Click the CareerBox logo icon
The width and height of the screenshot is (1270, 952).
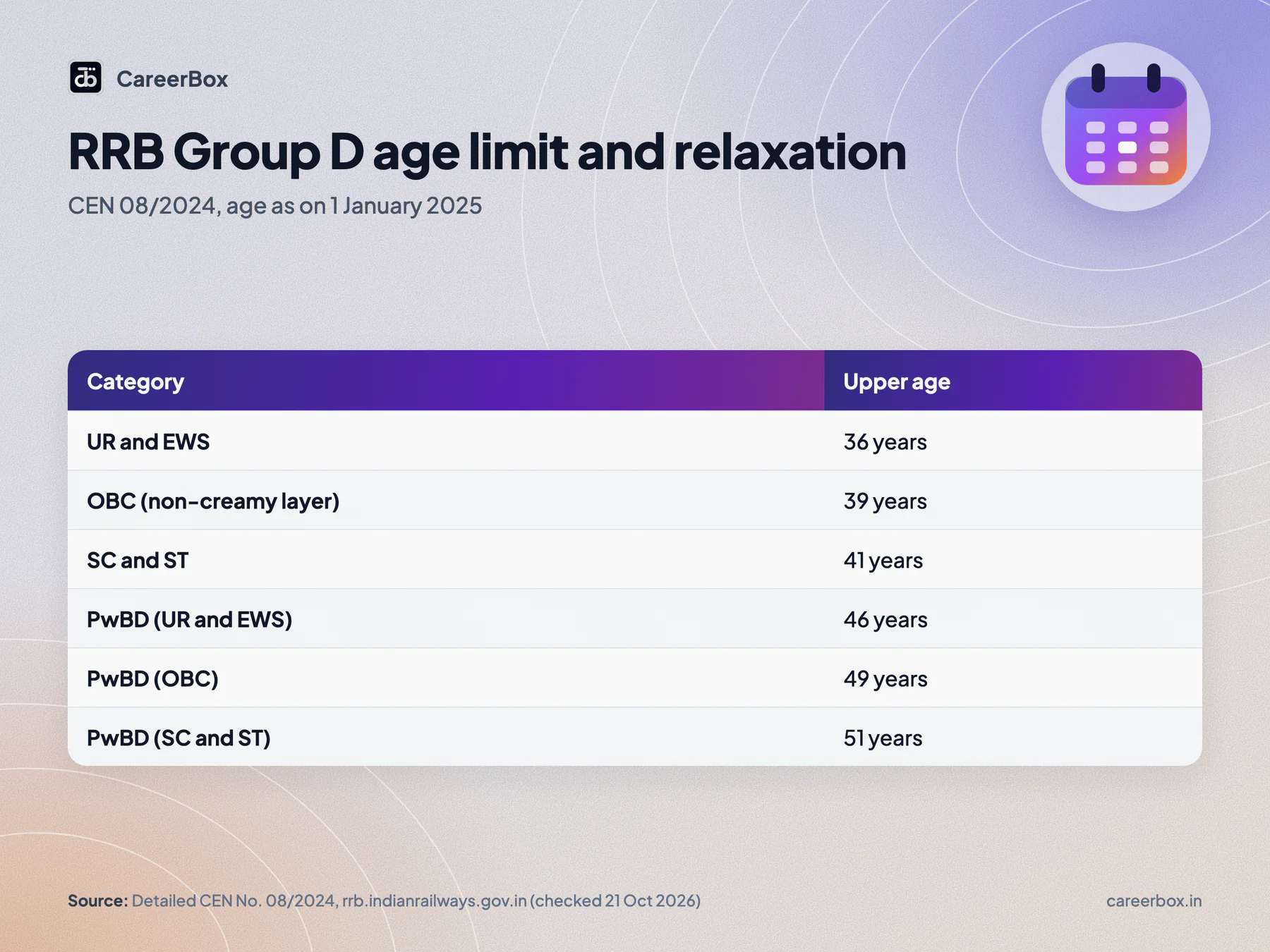tap(85, 78)
